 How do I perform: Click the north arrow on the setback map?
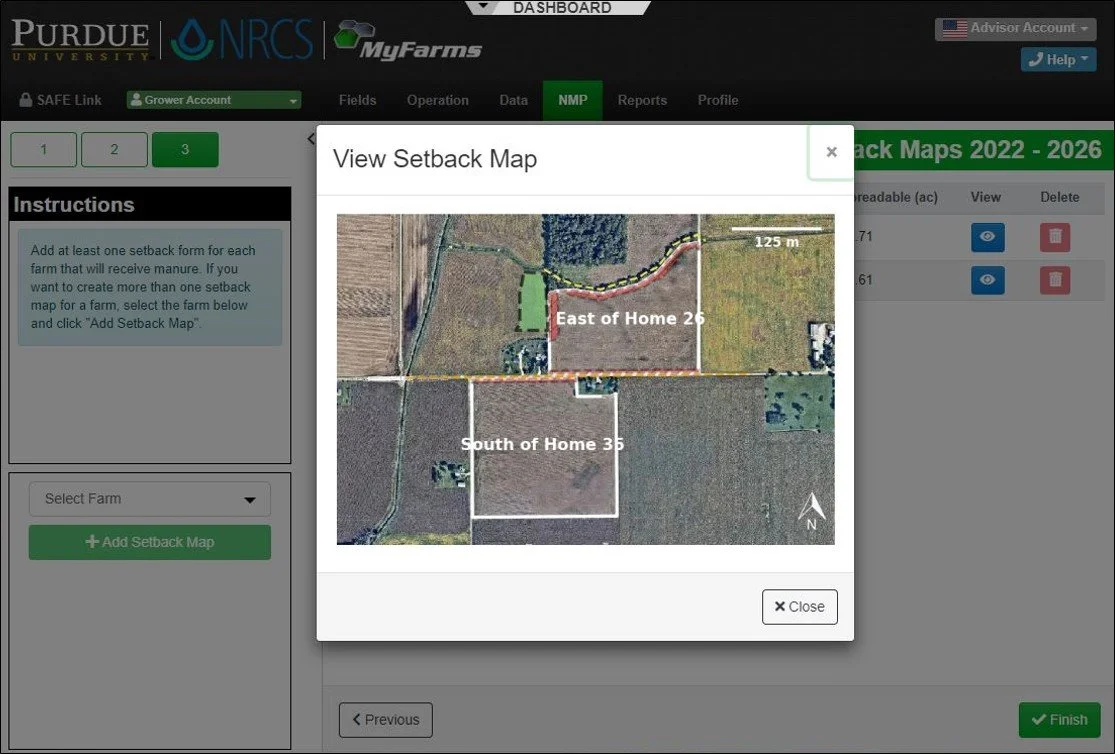[x=812, y=510]
